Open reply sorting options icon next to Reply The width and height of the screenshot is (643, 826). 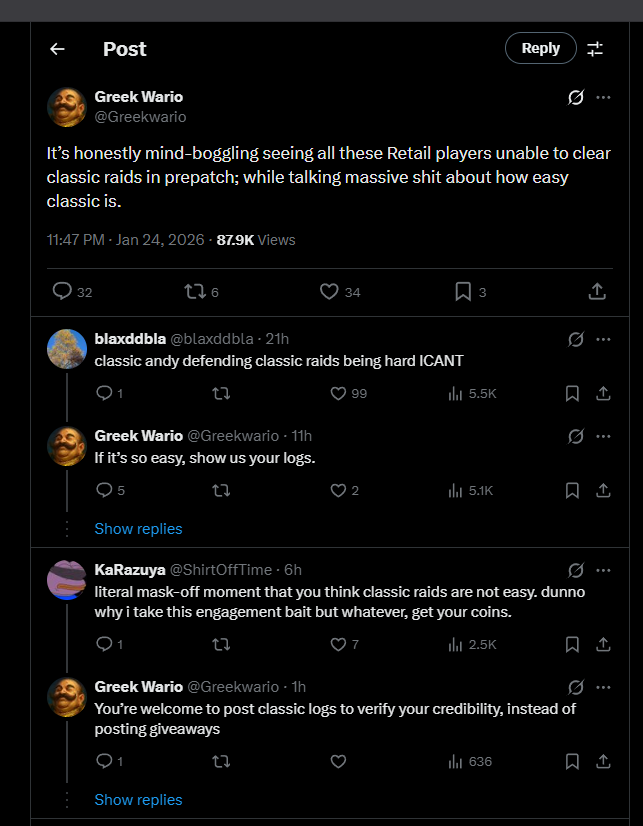595,49
